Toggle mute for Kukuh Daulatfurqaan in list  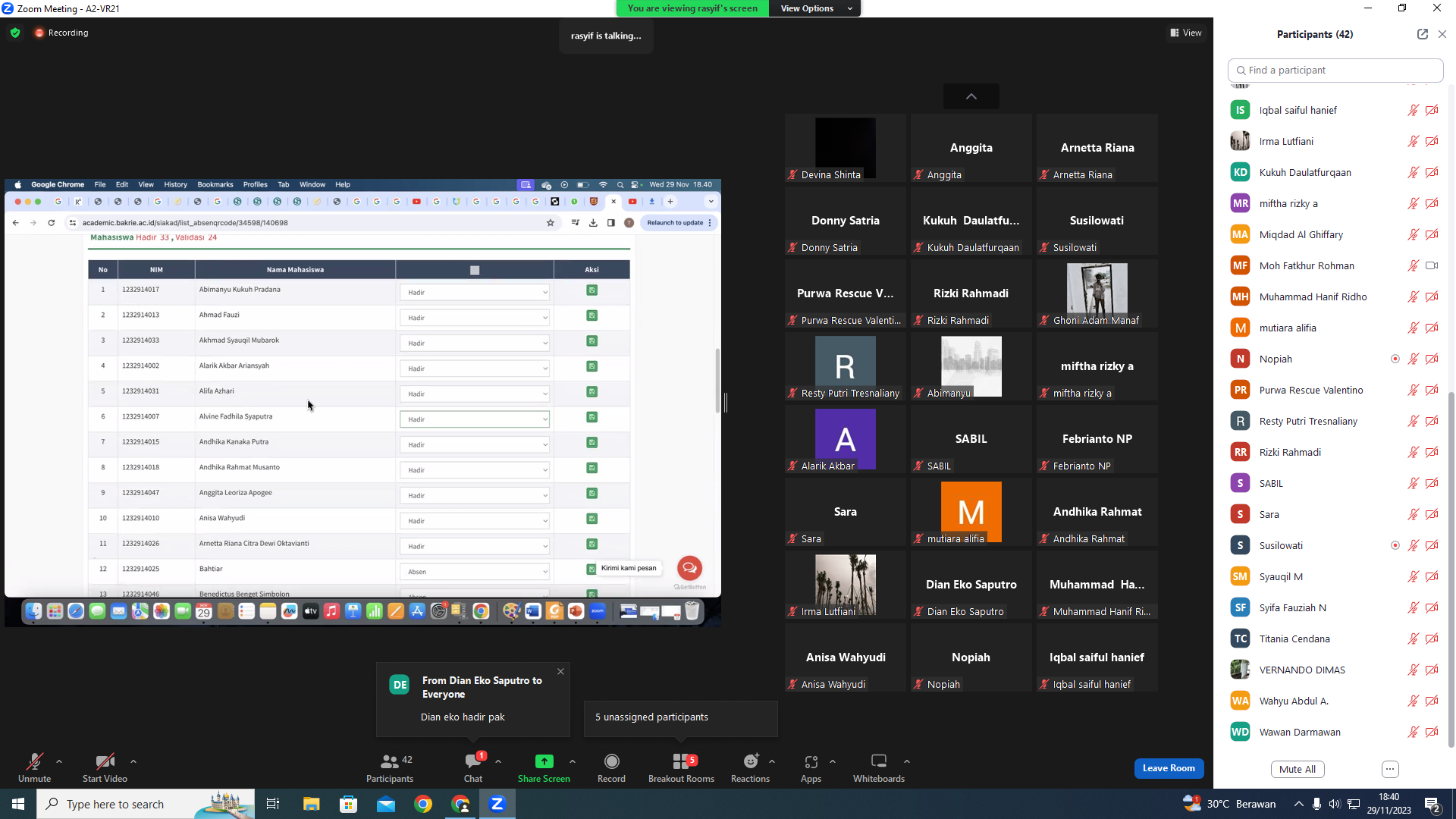point(1414,172)
